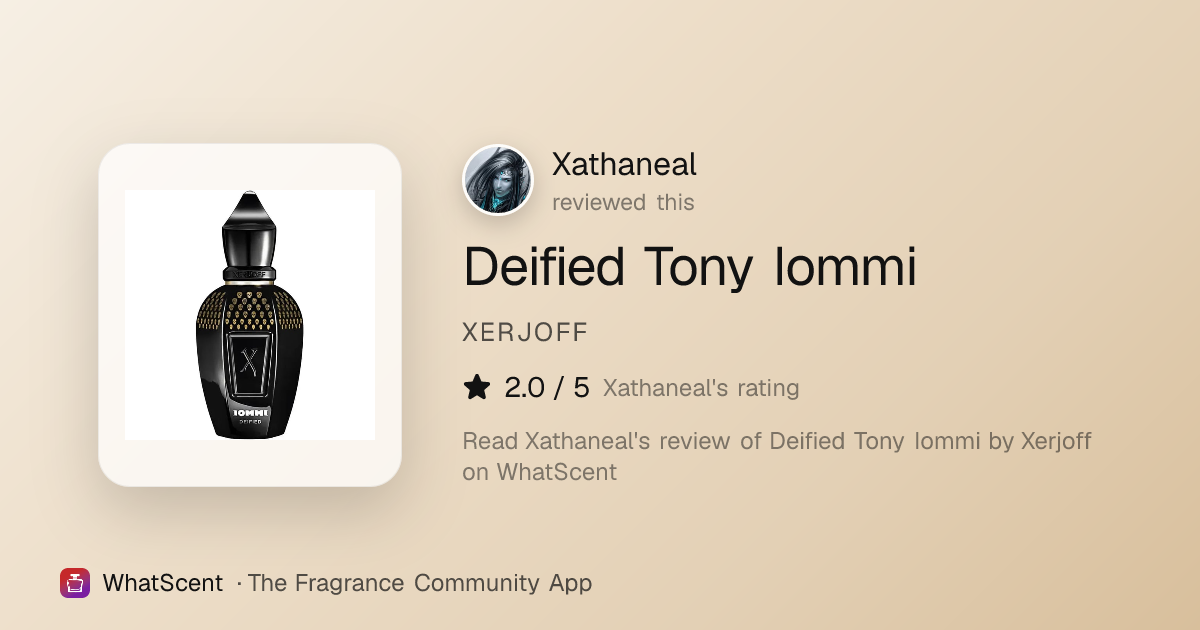This screenshot has height=630, width=1200.
Task: Open the perfume bottle thumbnail image
Action: [250, 315]
